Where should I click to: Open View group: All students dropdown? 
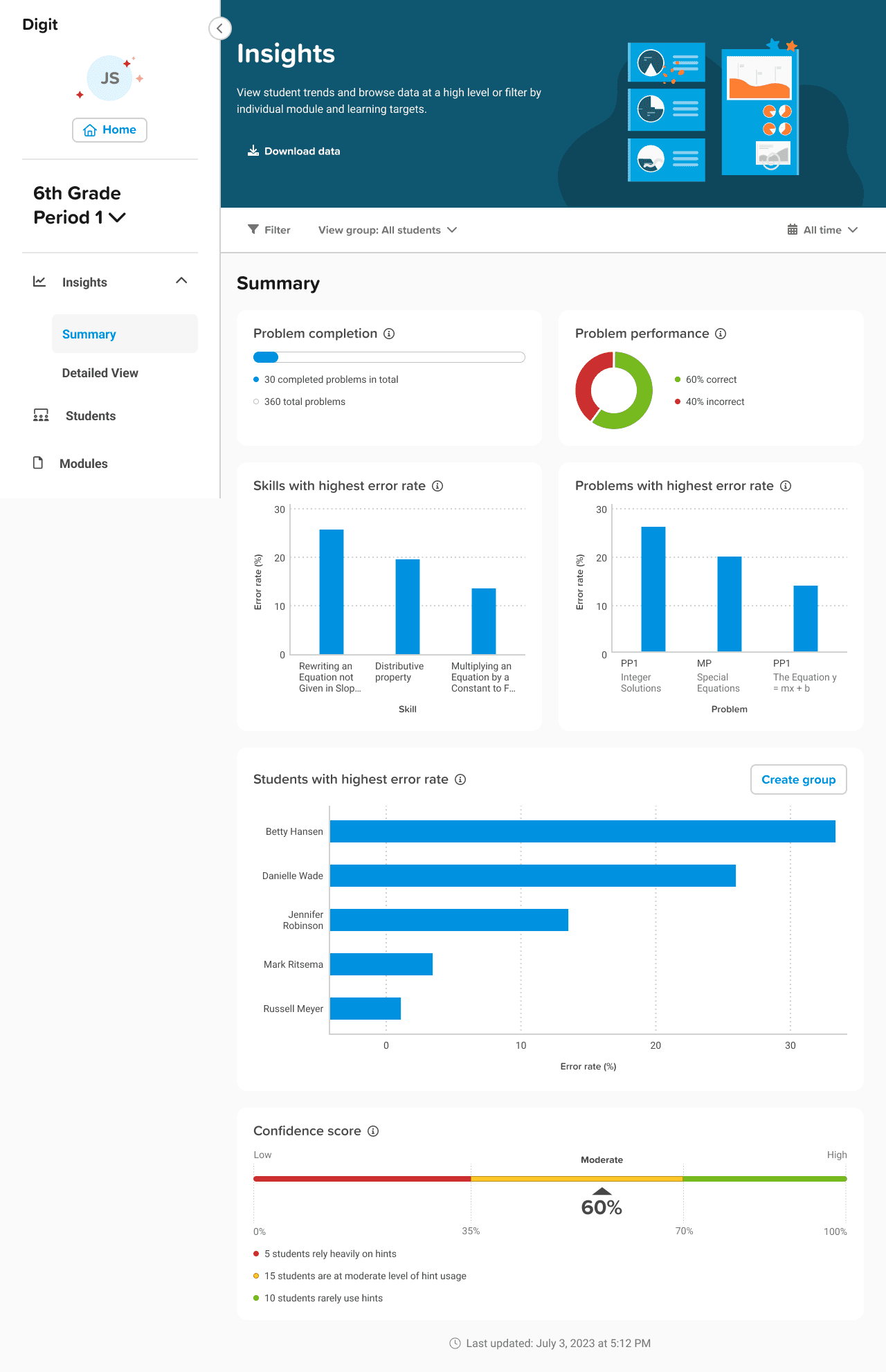point(388,230)
